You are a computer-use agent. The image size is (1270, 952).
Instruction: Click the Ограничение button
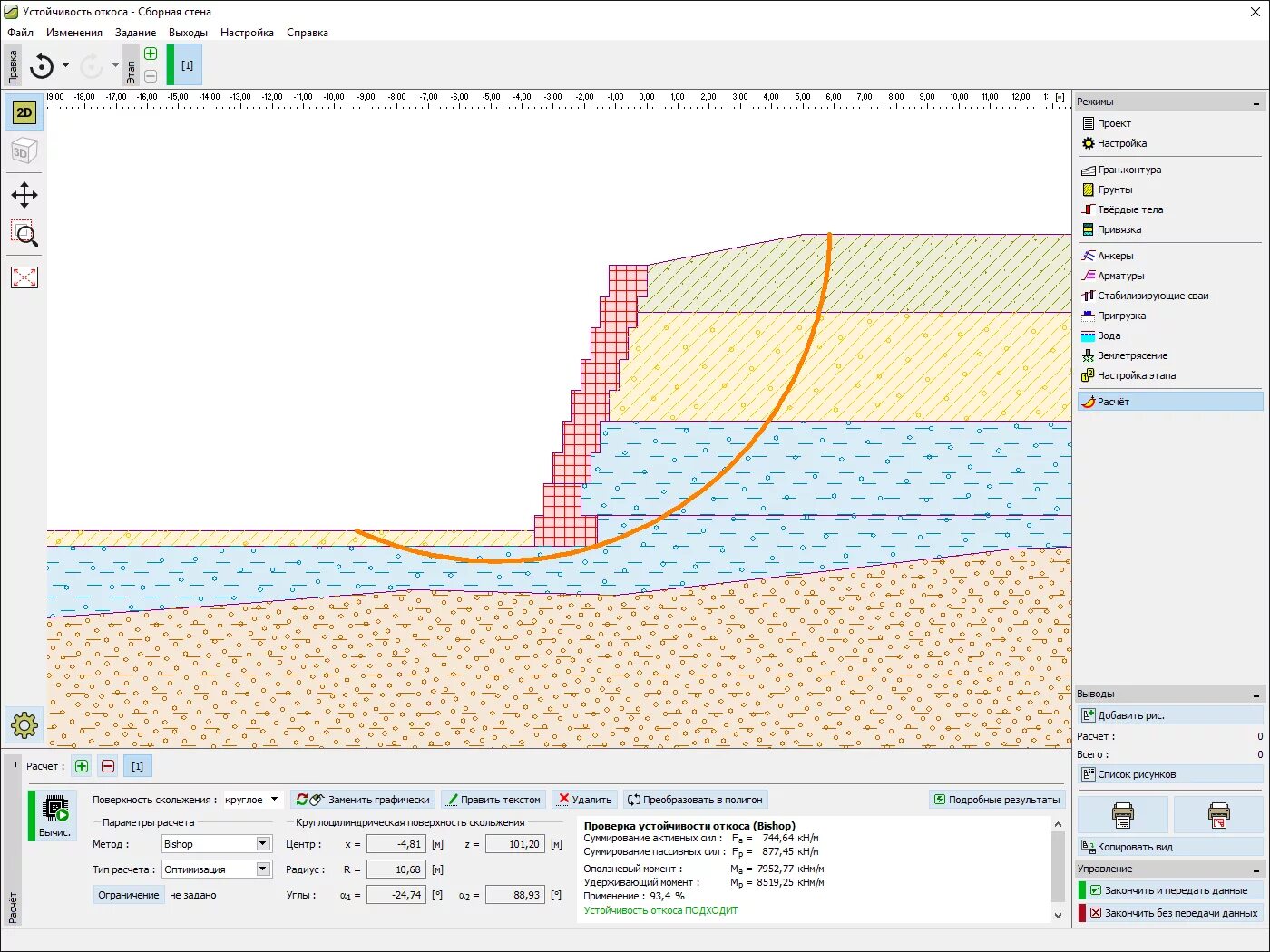129,895
